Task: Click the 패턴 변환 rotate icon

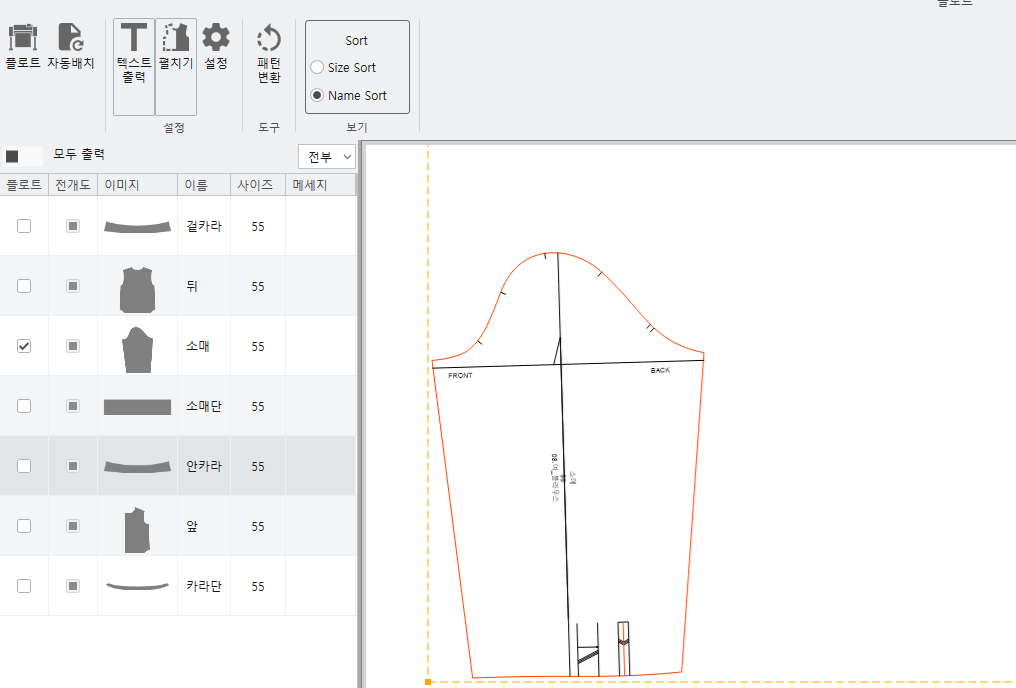Action: click(x=269, y=38)
